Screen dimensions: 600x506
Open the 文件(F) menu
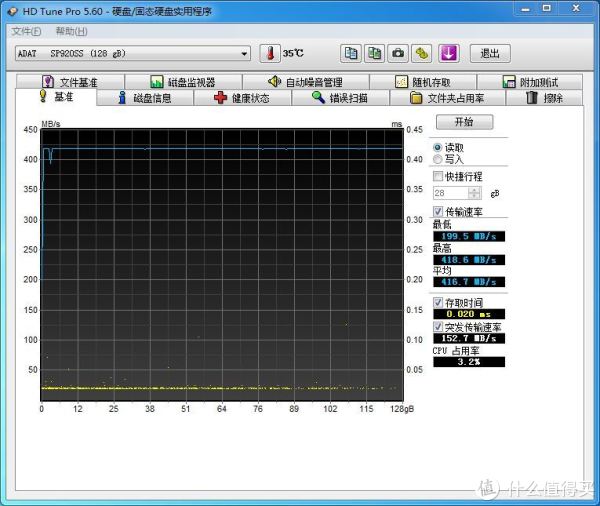click(26, 31)
